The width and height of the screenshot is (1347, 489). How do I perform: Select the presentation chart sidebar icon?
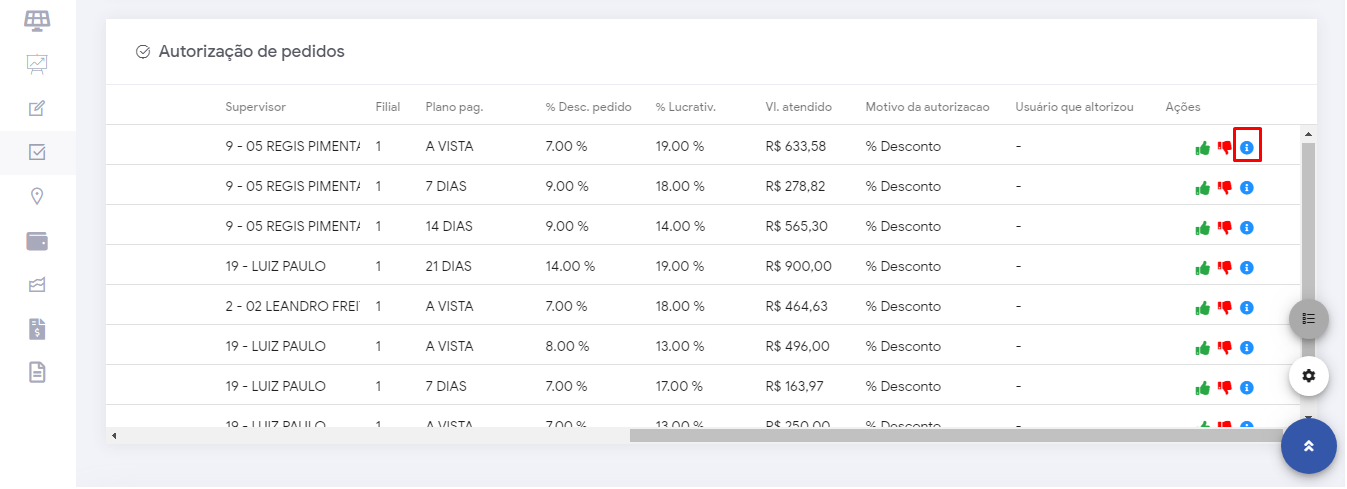pyautogui.click(x=37, y=64)
